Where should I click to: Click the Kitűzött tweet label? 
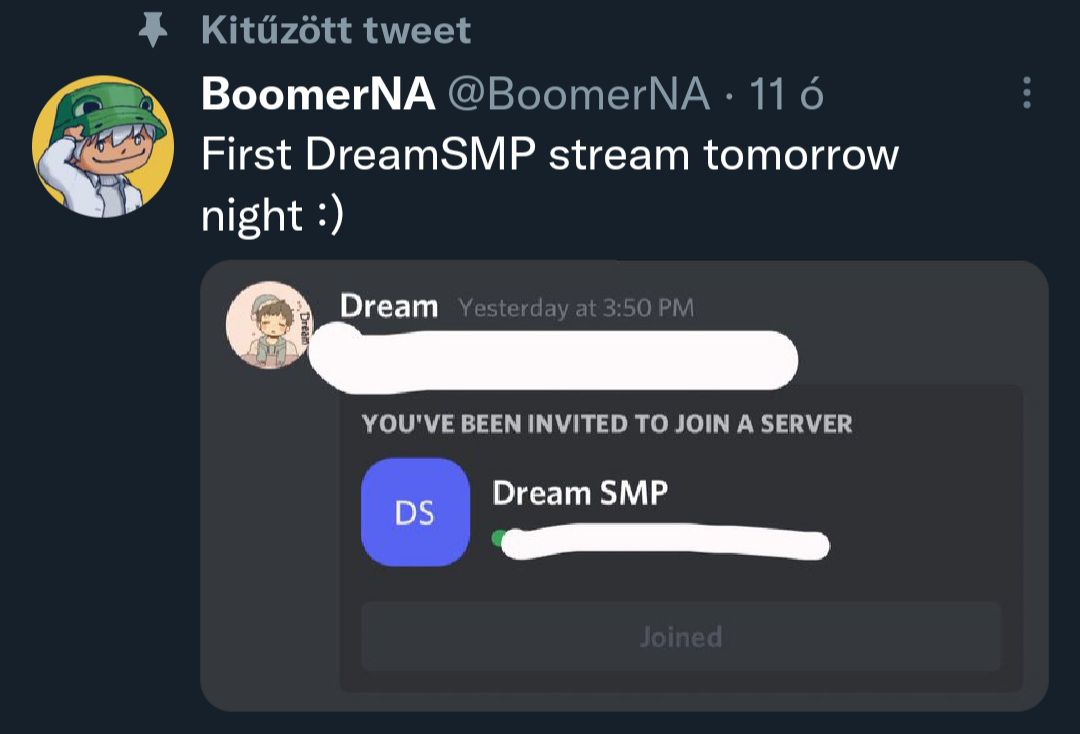336,30
